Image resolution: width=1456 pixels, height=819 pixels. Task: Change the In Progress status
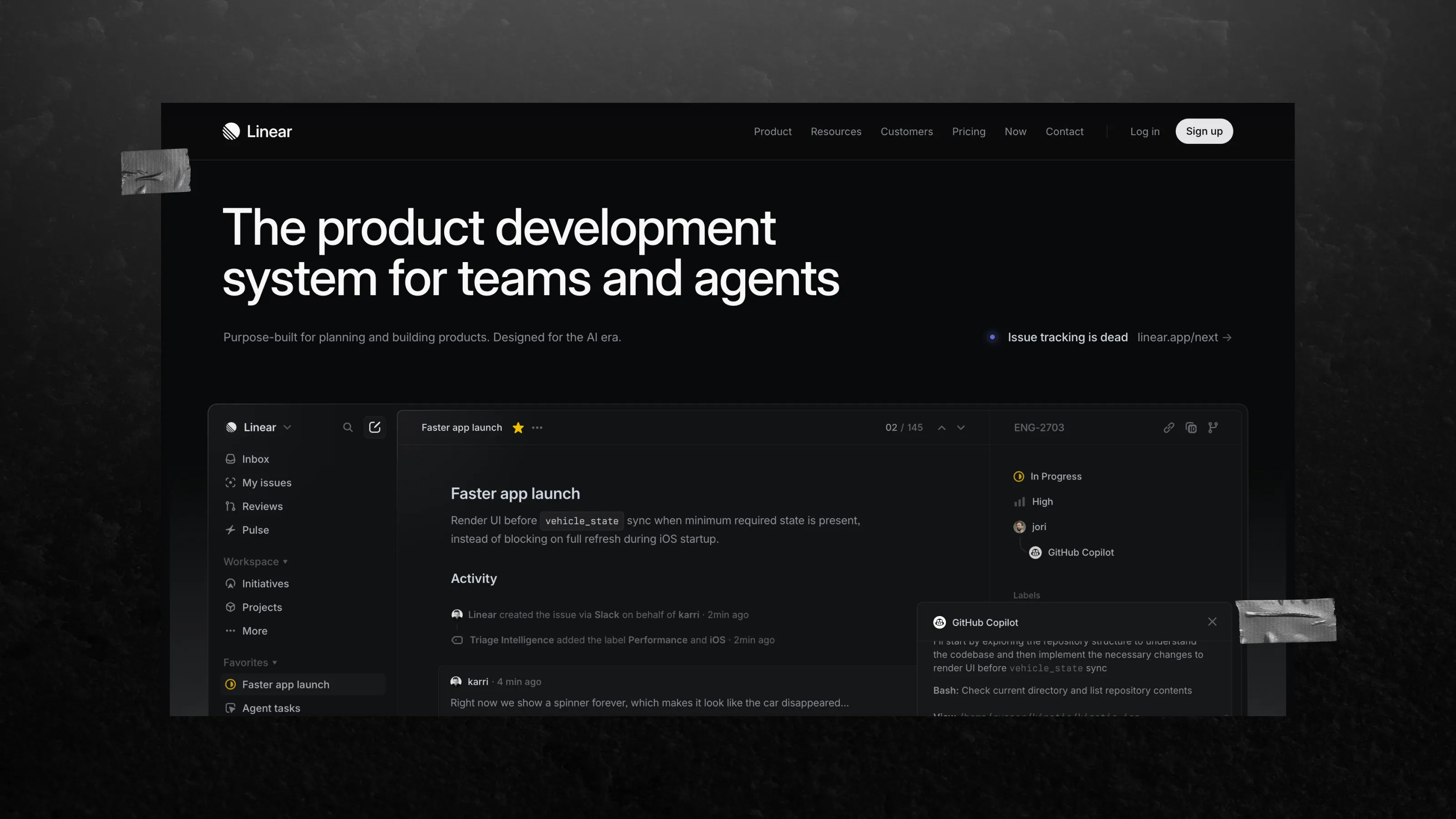click(1047, 476)
